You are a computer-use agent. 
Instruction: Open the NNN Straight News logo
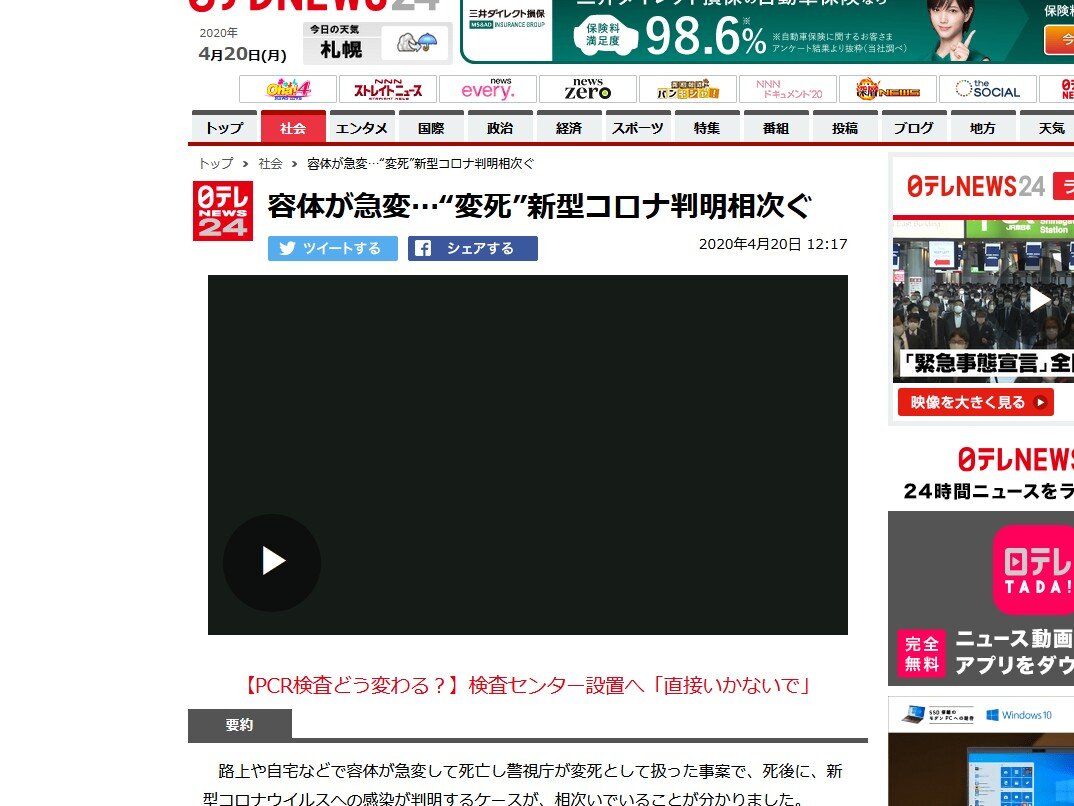coord(388,90)
